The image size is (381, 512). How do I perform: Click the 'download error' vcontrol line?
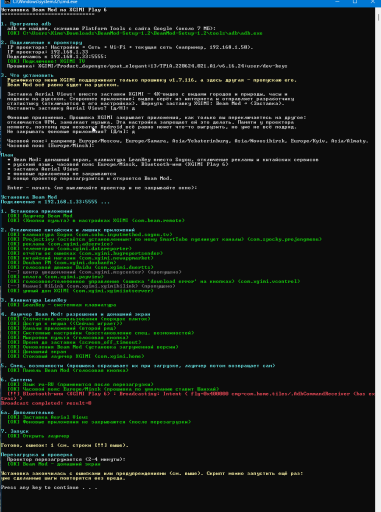[x=154, y=281]
